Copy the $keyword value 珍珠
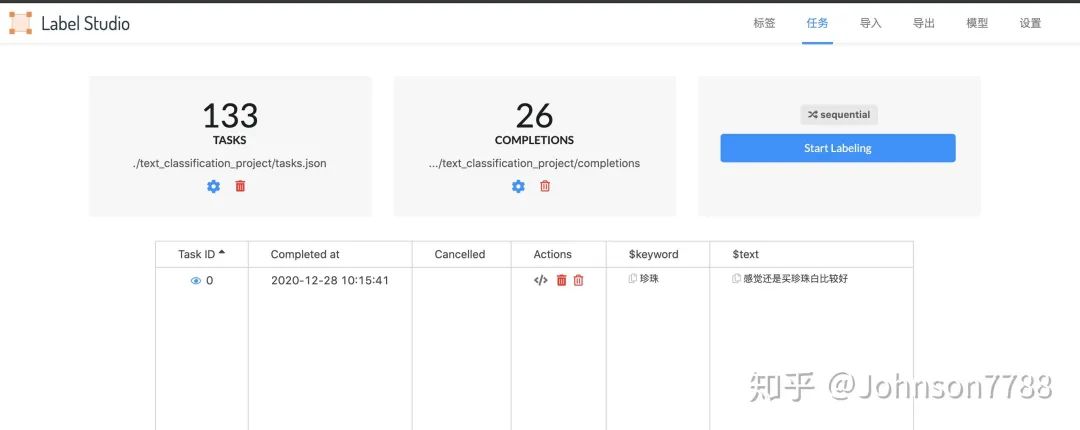This screenshot has width=1080, height=430. (x=633, y=279)
